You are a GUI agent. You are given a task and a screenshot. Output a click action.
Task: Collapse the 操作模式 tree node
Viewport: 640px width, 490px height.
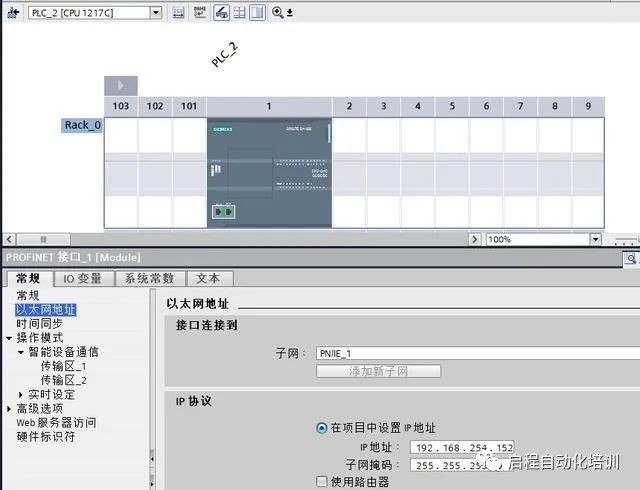pyautogui.click(x=9, y=339)
